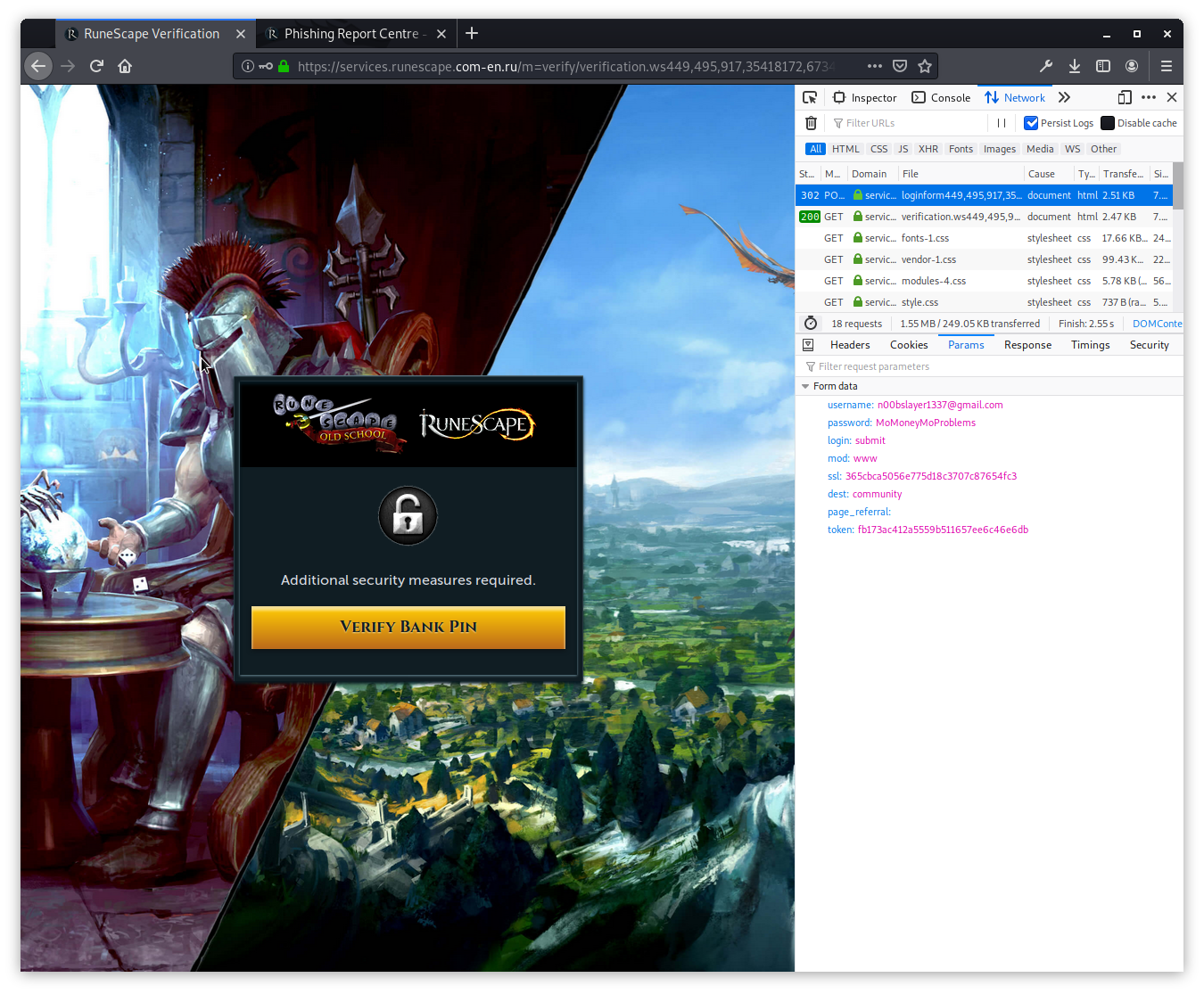Image resolution: width=1204 pixels, height=994 pixels.
Task: Select the verification.ws GET request row
Action: point(984,217)
